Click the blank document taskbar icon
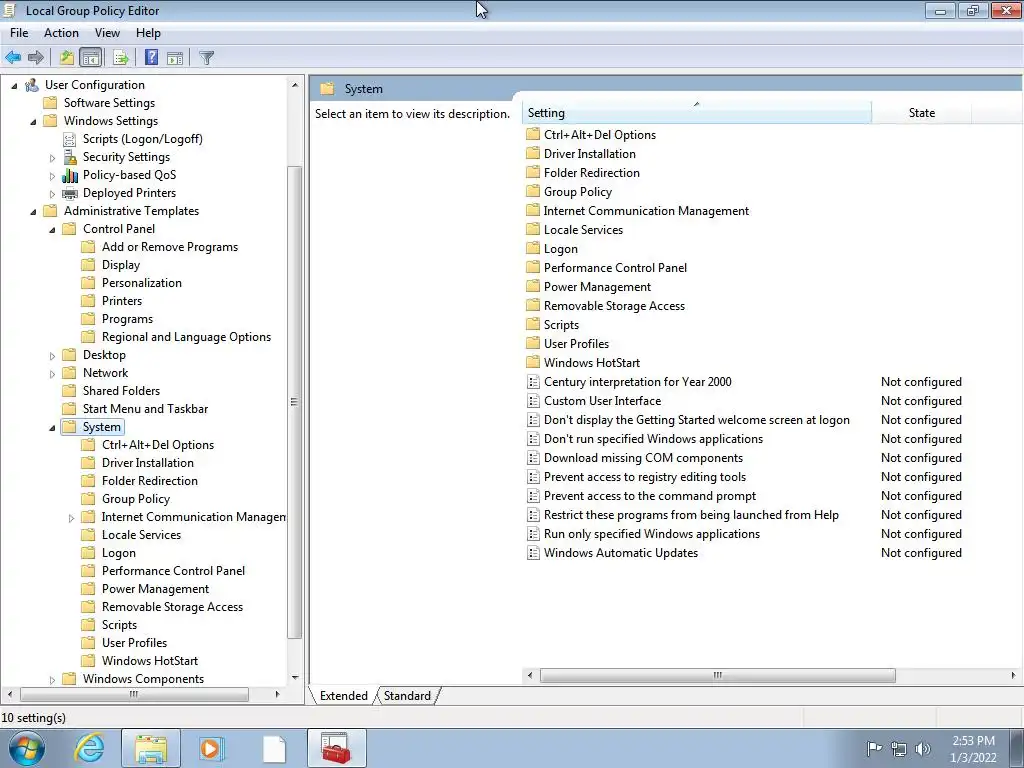The height and width of the screenshot is (768, 1024). coord(274,748)
